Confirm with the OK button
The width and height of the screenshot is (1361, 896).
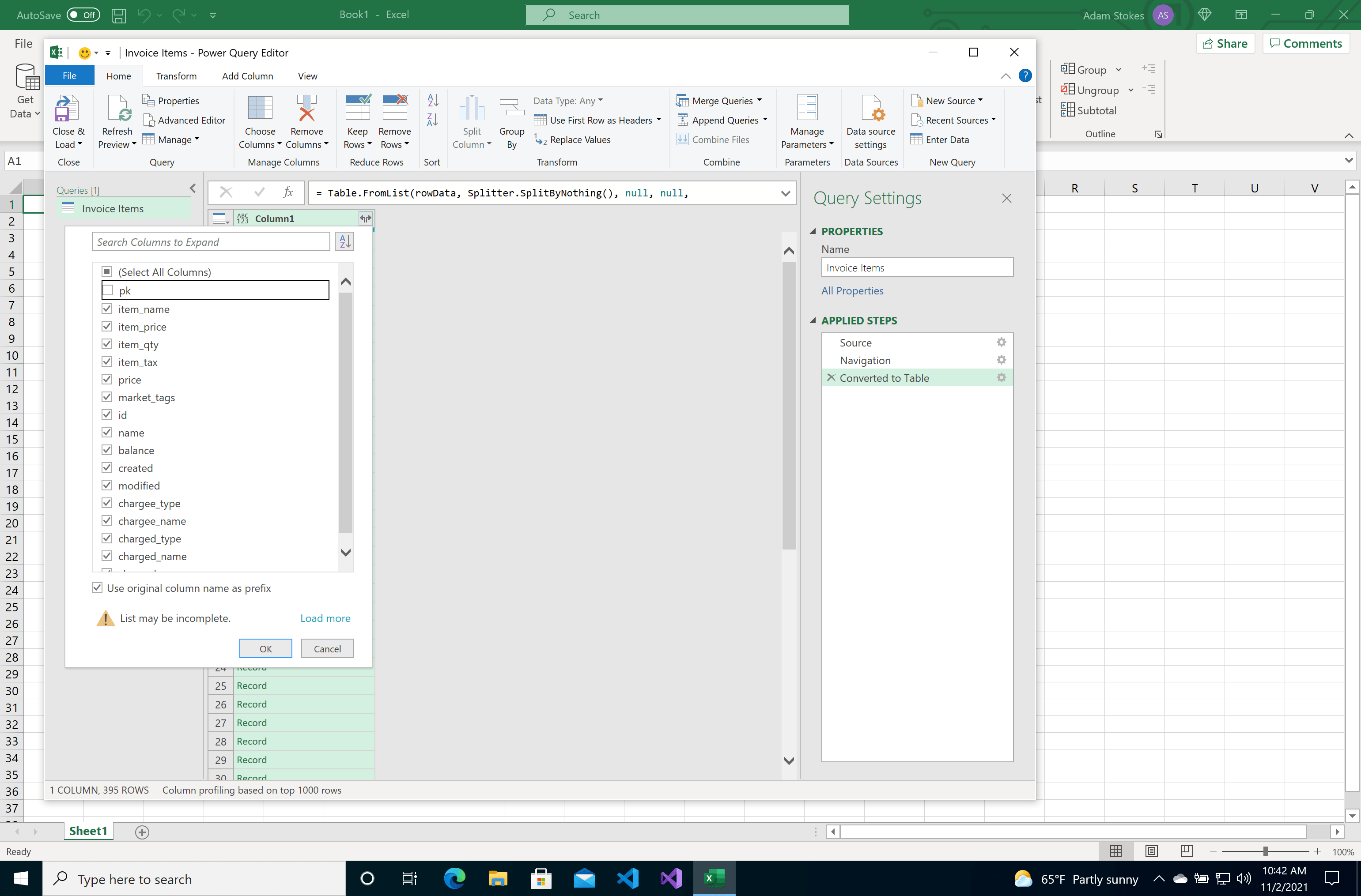(x=265, y=648)
